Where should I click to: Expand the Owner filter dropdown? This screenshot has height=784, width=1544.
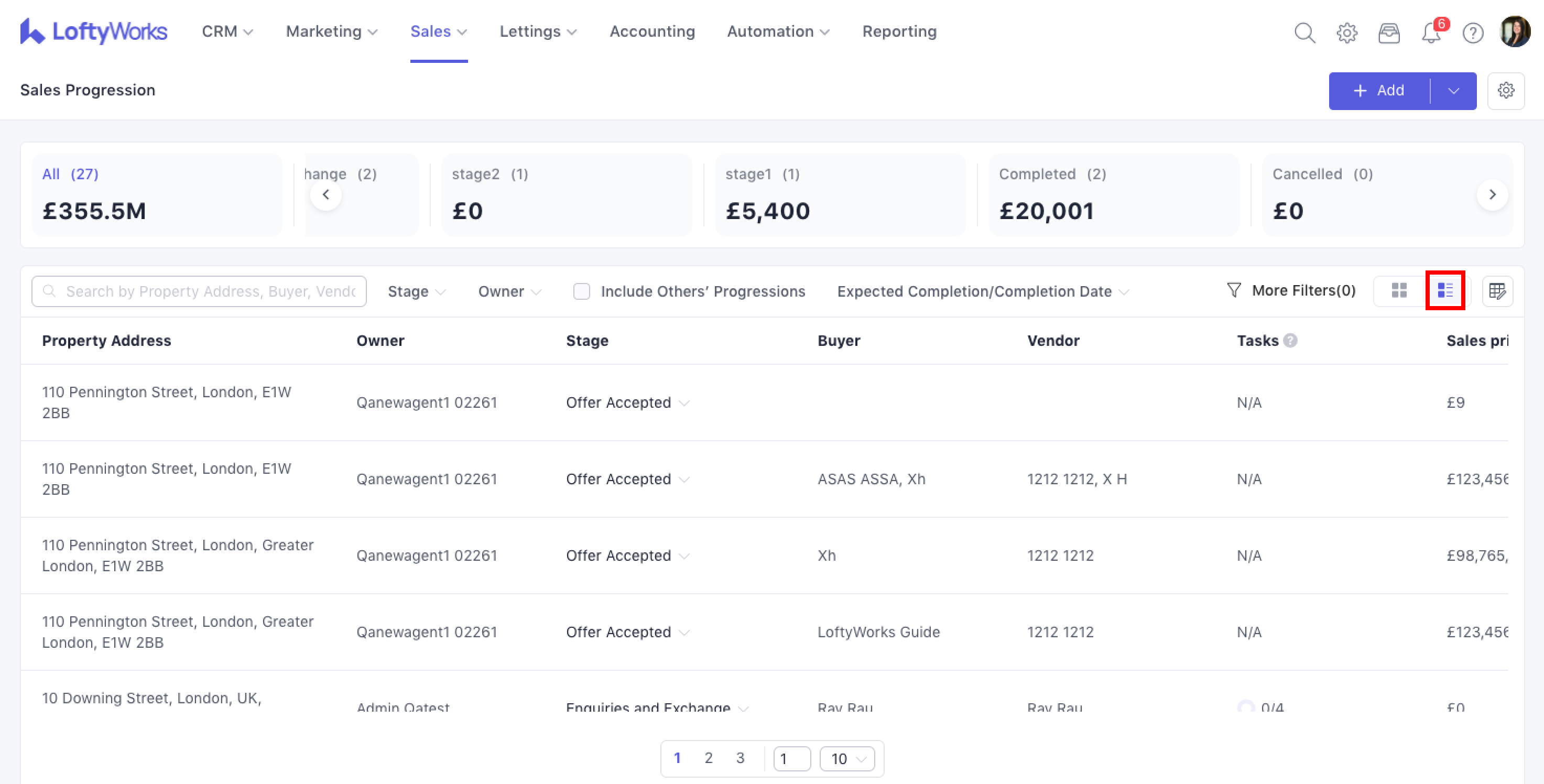point(509,291)
